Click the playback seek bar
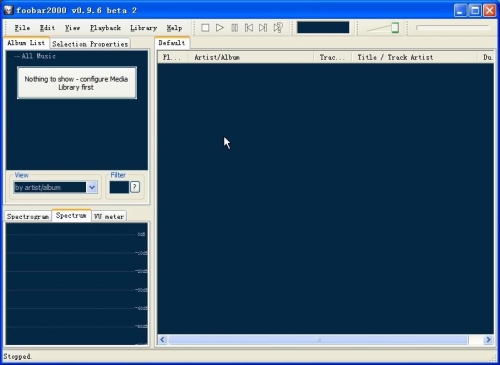The width and height of the screenshot is (500, 365). [x=453, y=28]
